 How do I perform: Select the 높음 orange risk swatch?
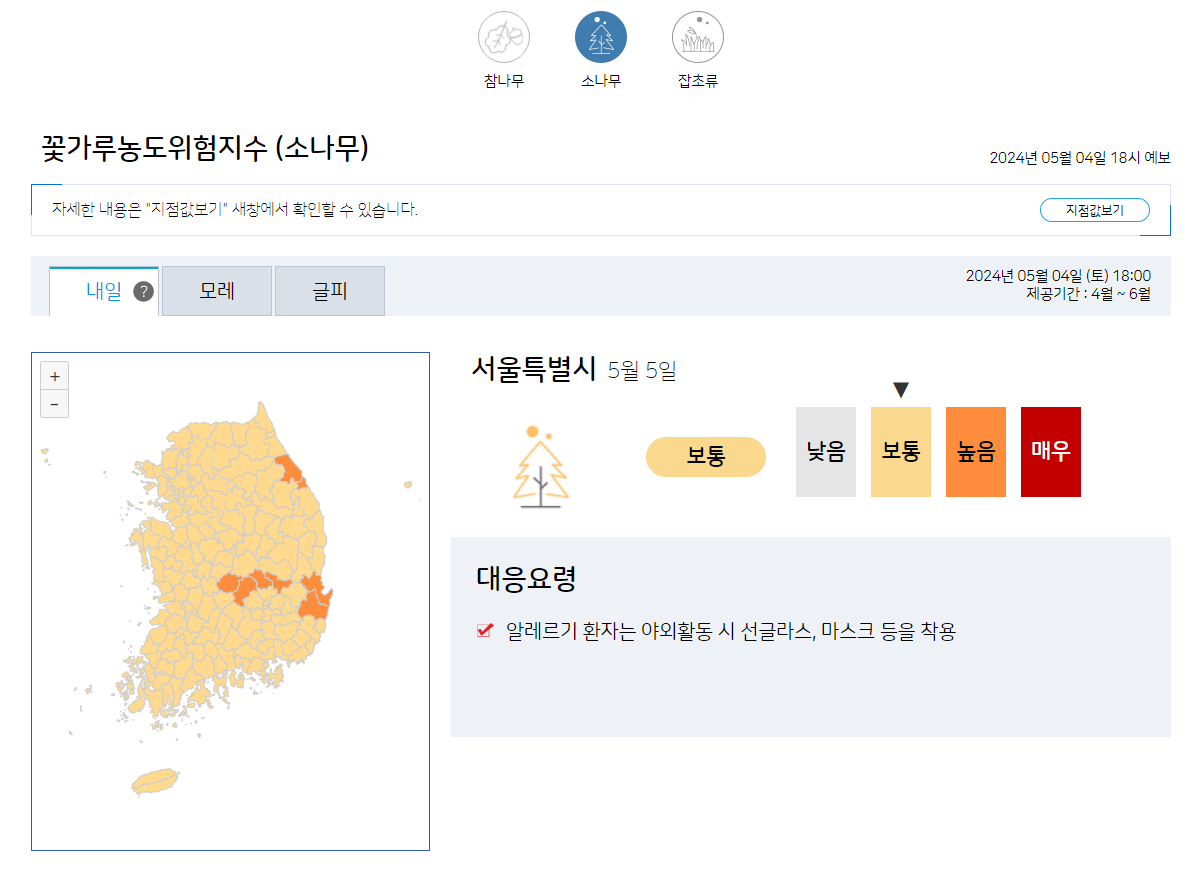click(975, 451)
